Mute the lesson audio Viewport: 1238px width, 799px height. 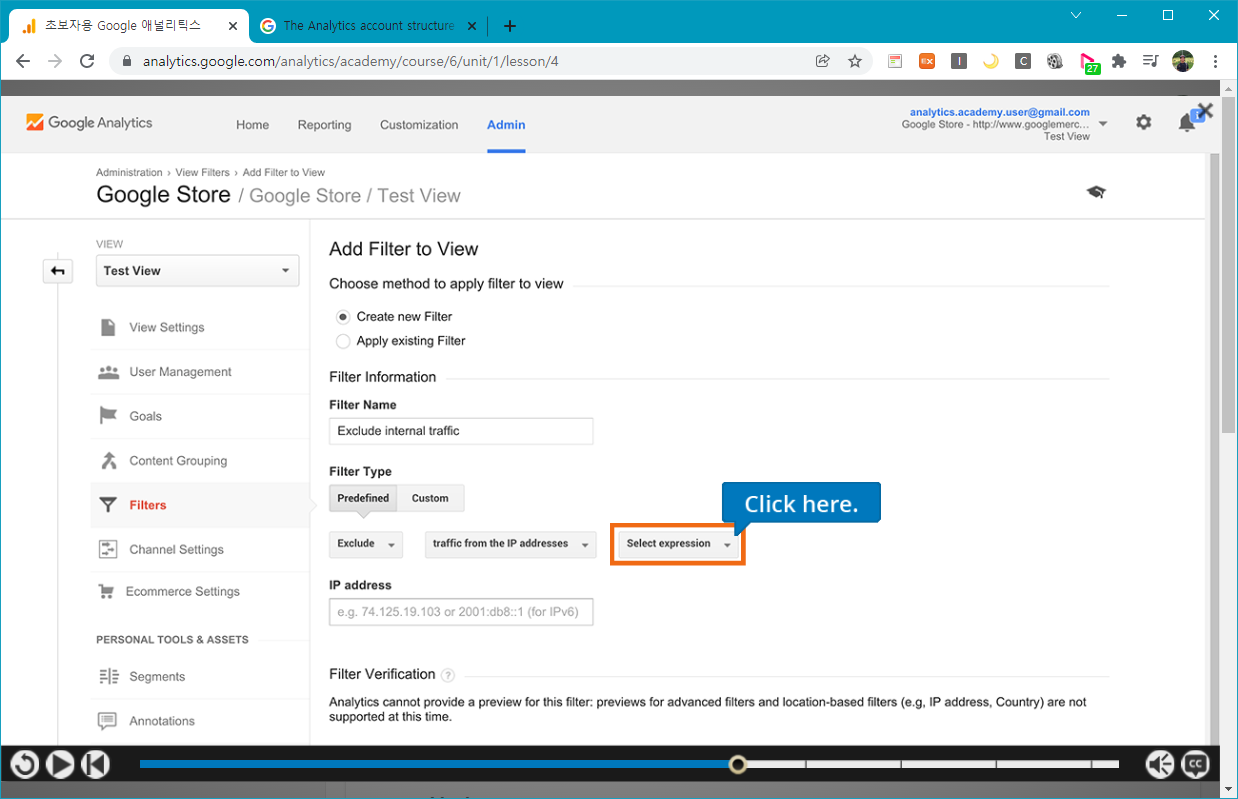tap(1160, 765)
